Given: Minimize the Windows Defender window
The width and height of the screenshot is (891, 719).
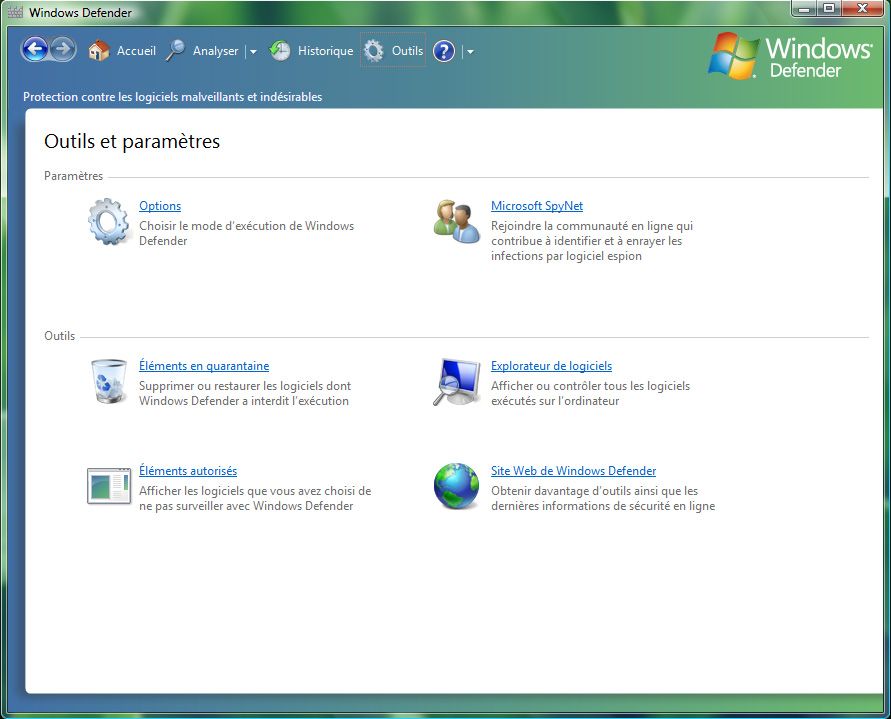Looking at the screenshot, I should tap(804, 9).
